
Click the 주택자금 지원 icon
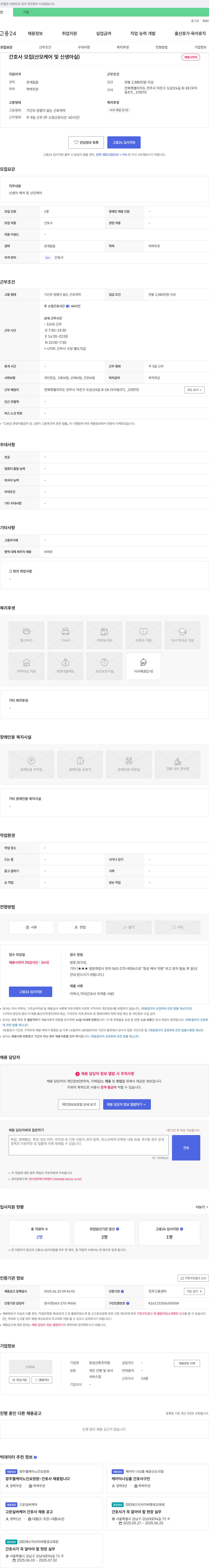(26, 666)
